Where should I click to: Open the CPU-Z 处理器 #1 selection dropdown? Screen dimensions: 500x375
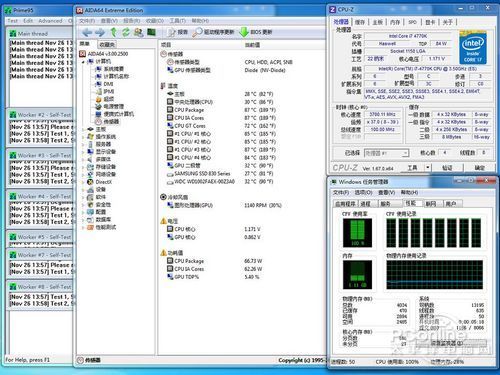386,153
